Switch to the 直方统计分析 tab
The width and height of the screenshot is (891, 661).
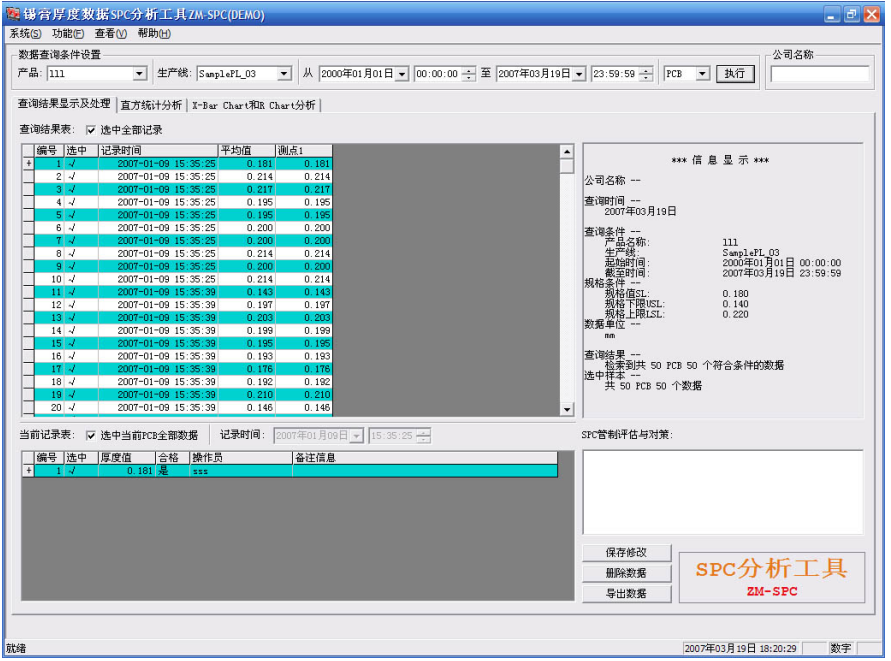(x=151, y=105)
